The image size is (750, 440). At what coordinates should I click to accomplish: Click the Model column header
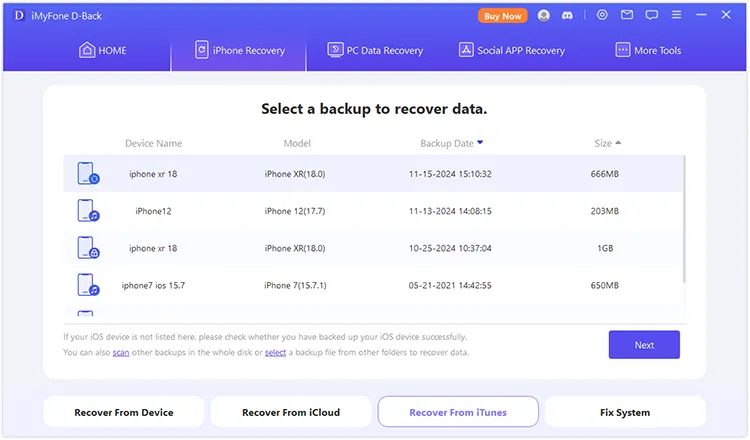click(297, 143)
